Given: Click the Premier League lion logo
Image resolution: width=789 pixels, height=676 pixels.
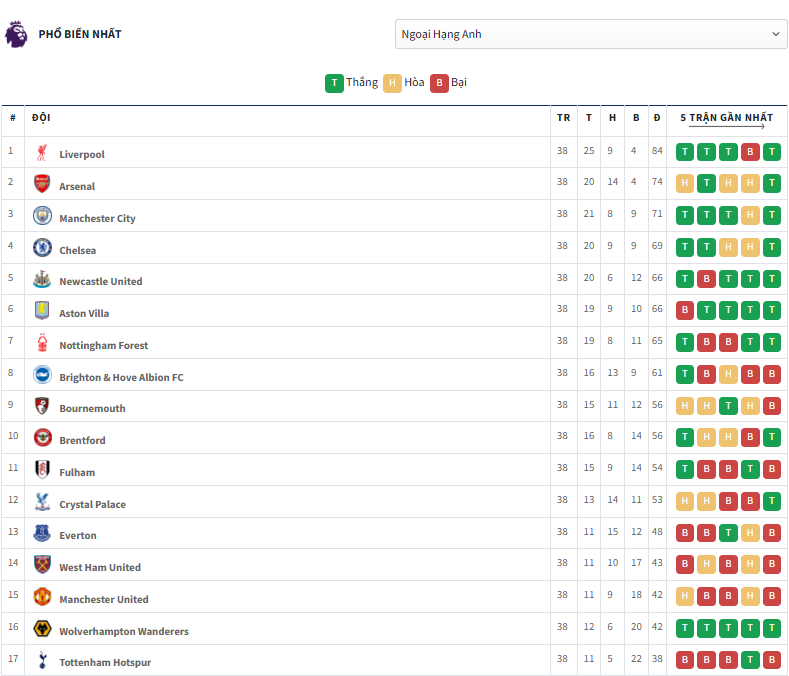Looking at the screenshot, I should 16,34.
